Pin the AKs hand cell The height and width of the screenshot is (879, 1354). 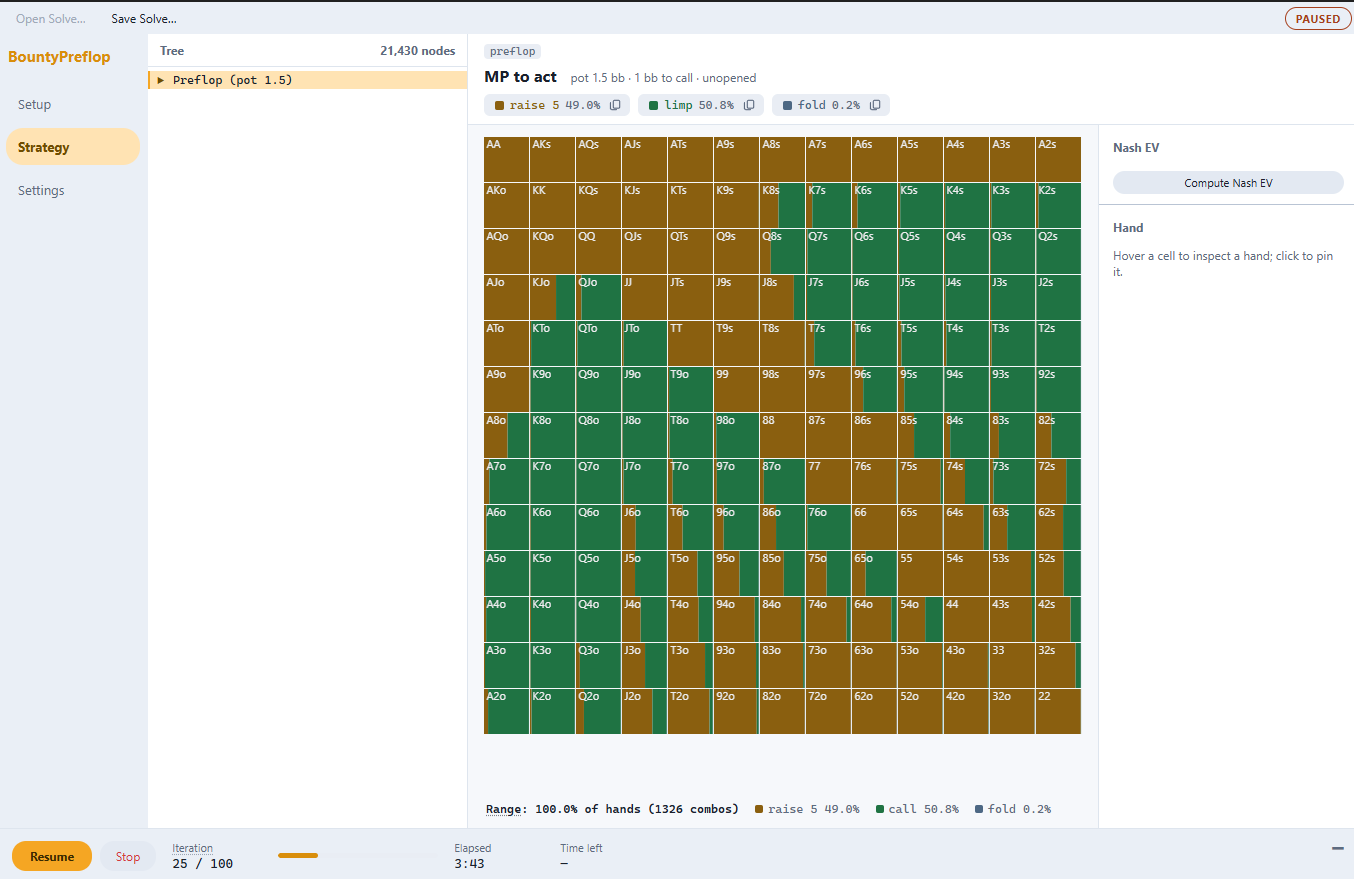[553, 159]
